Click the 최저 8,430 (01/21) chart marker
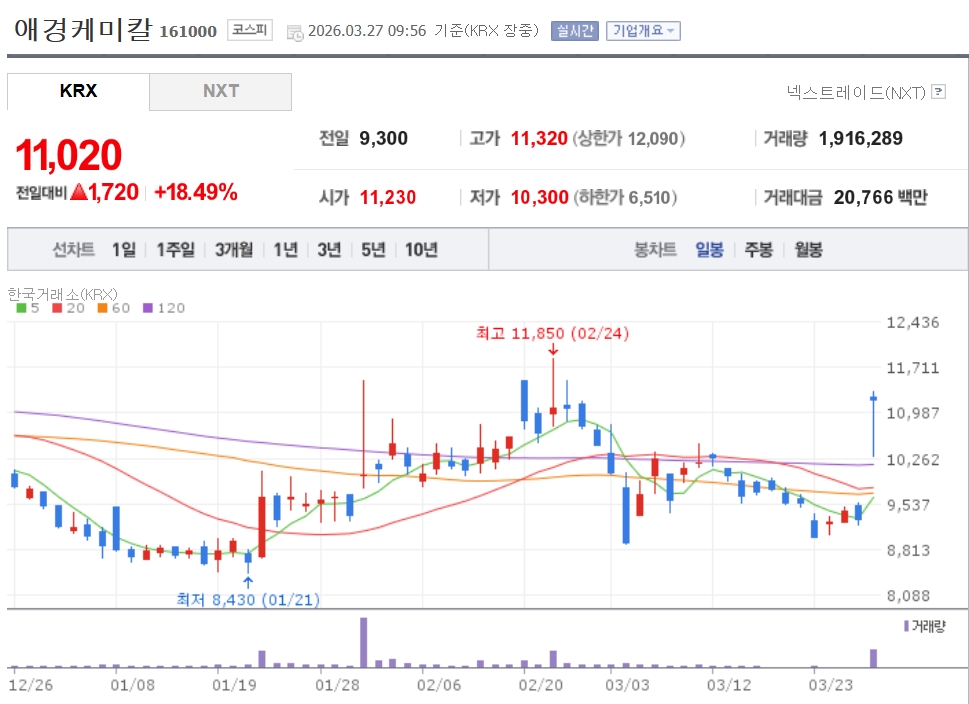Screen dimensions: 969x704 tap(248, 600)
